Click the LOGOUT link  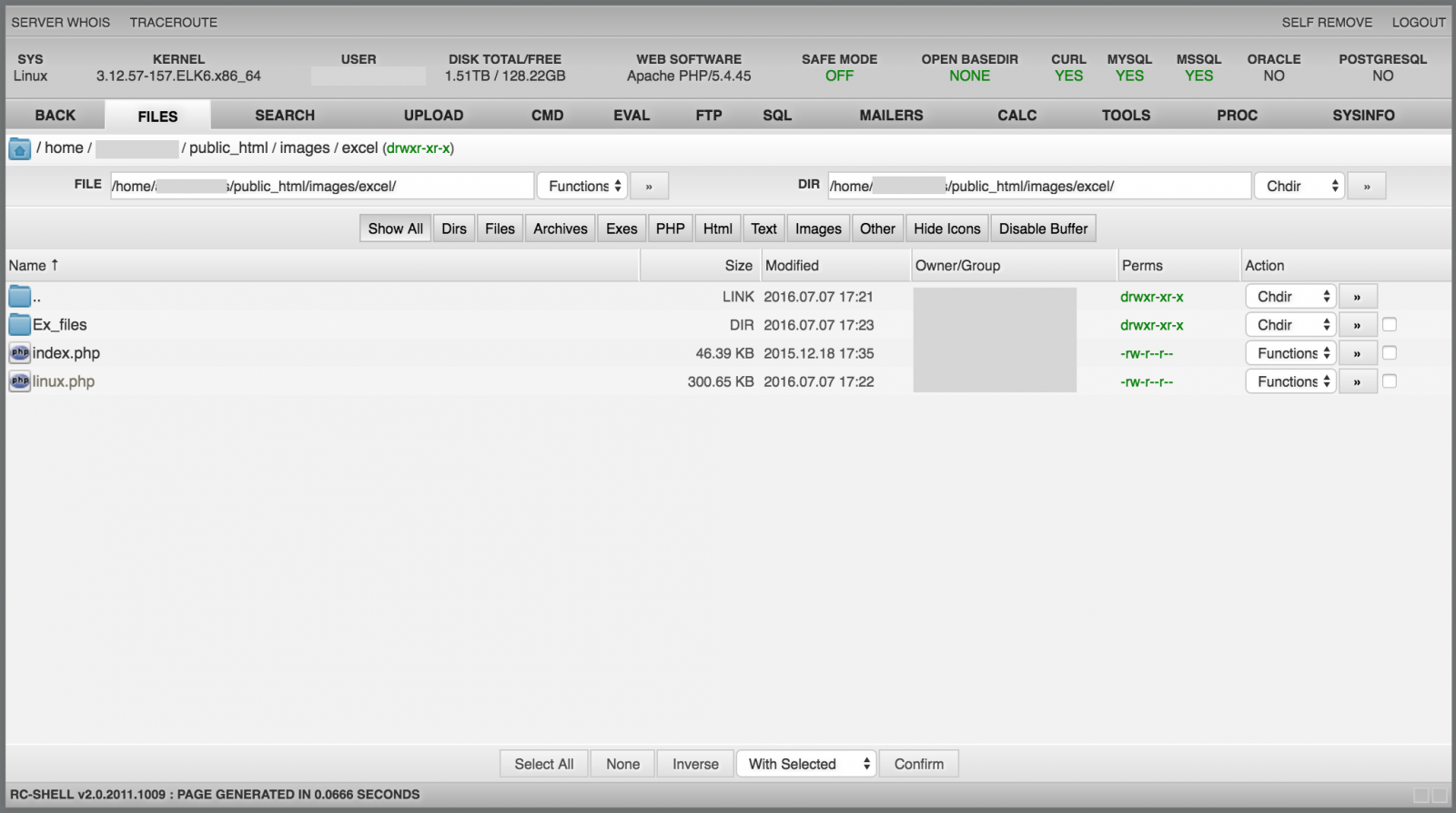pyautogui.click(x=1418, y=22)
